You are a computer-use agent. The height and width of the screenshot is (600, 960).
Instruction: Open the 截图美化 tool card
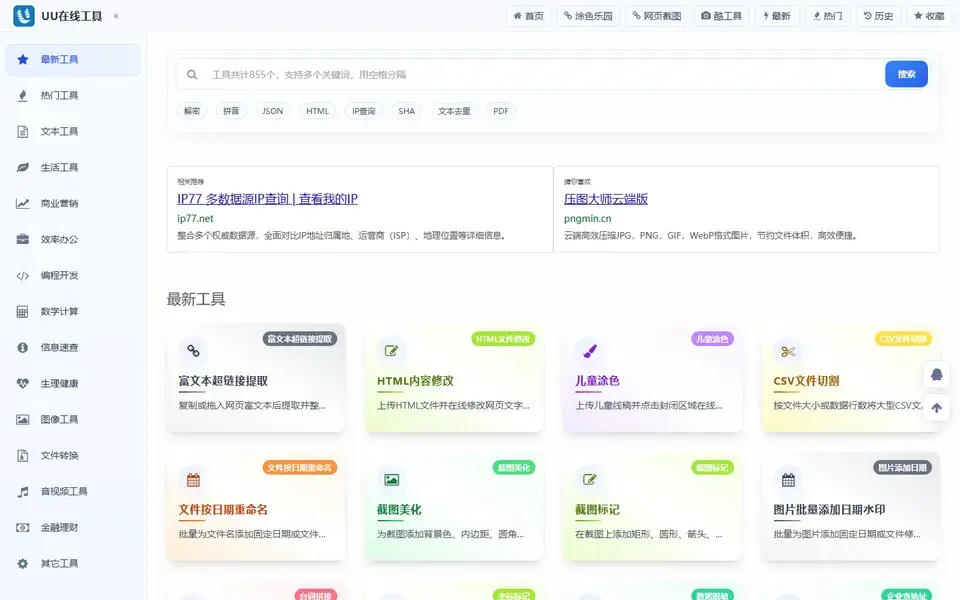click(x=454, y=507)
